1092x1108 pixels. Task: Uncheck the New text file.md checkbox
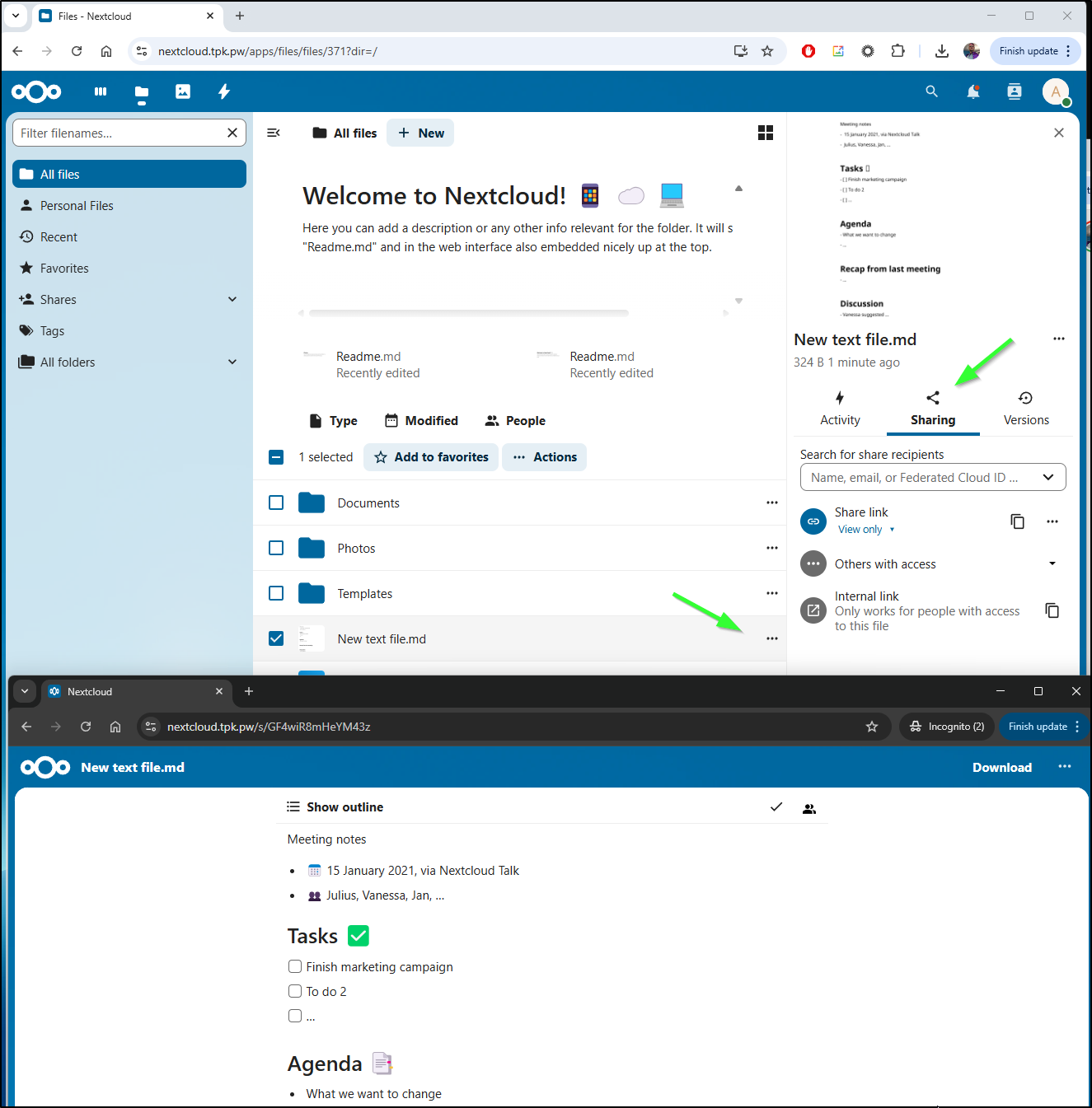277,638
